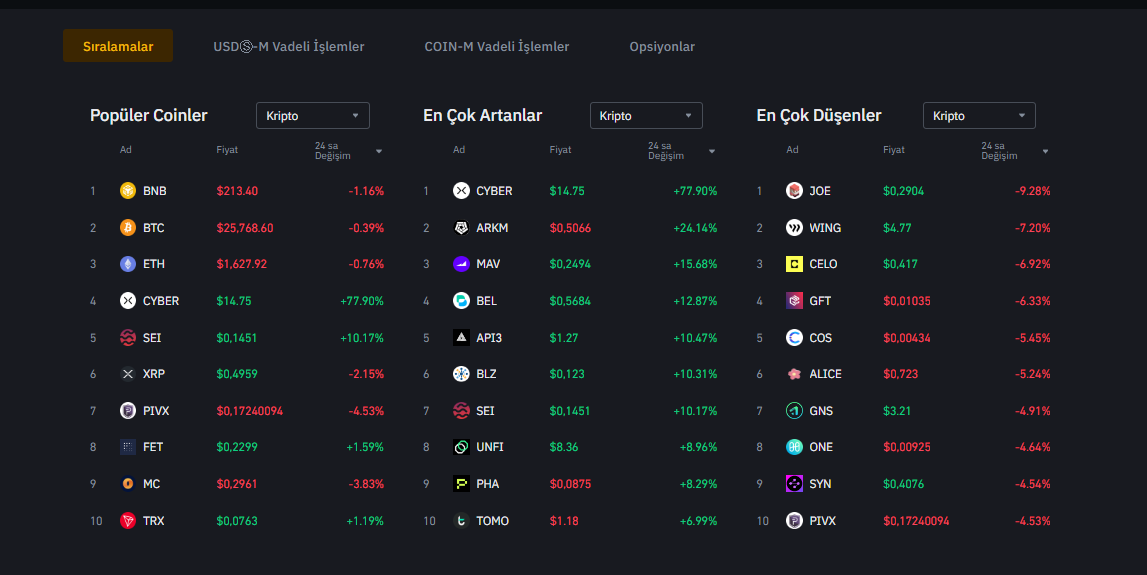Screen dimensions: 1147x575
Task: Click CYBER icon in En Çok Artanlar list
Action: (x=462, y=191)
